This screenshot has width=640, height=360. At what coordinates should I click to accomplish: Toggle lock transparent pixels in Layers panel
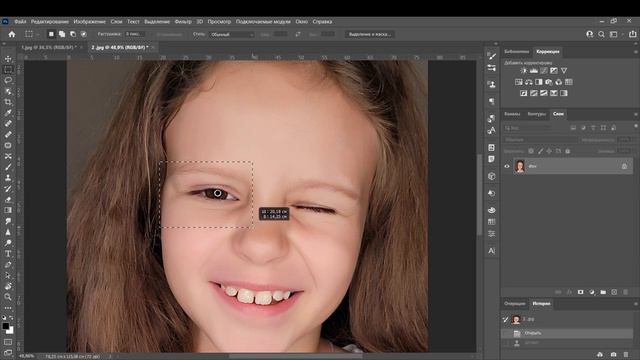coord(531,151)
